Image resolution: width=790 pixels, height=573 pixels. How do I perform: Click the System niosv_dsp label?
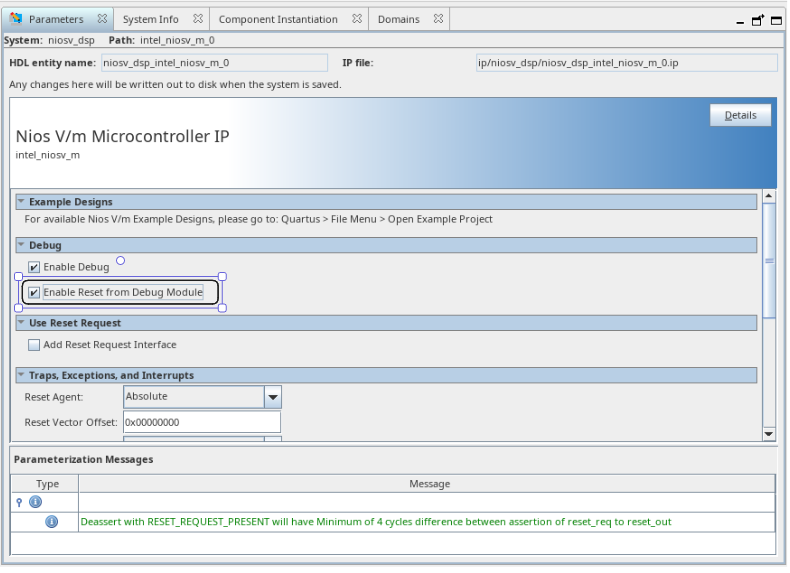(49, 40)
